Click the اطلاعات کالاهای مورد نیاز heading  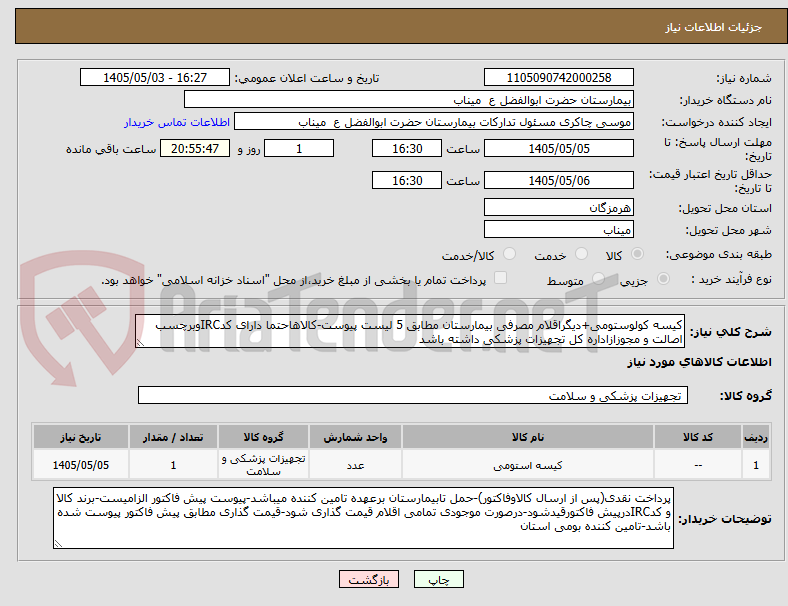[x=699, y=362]
